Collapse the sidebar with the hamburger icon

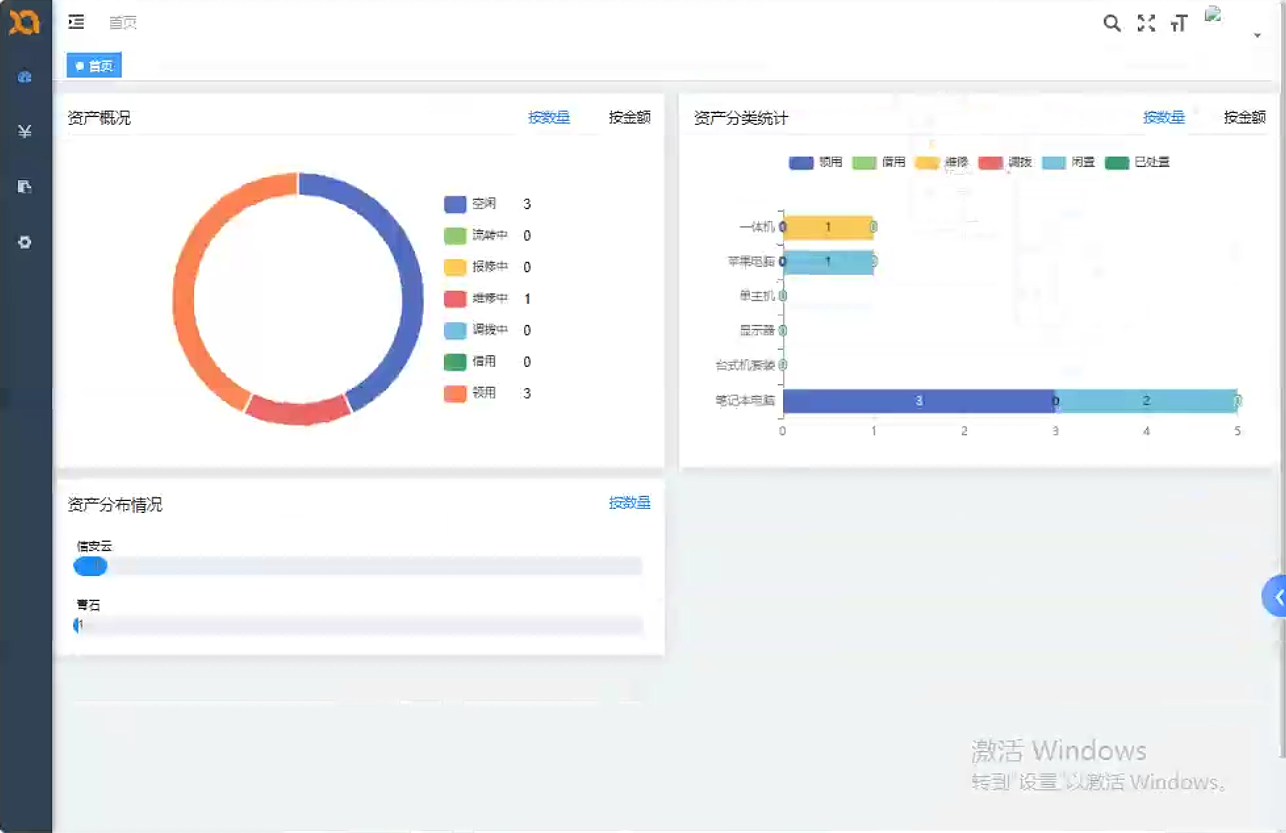pos(76,22)
